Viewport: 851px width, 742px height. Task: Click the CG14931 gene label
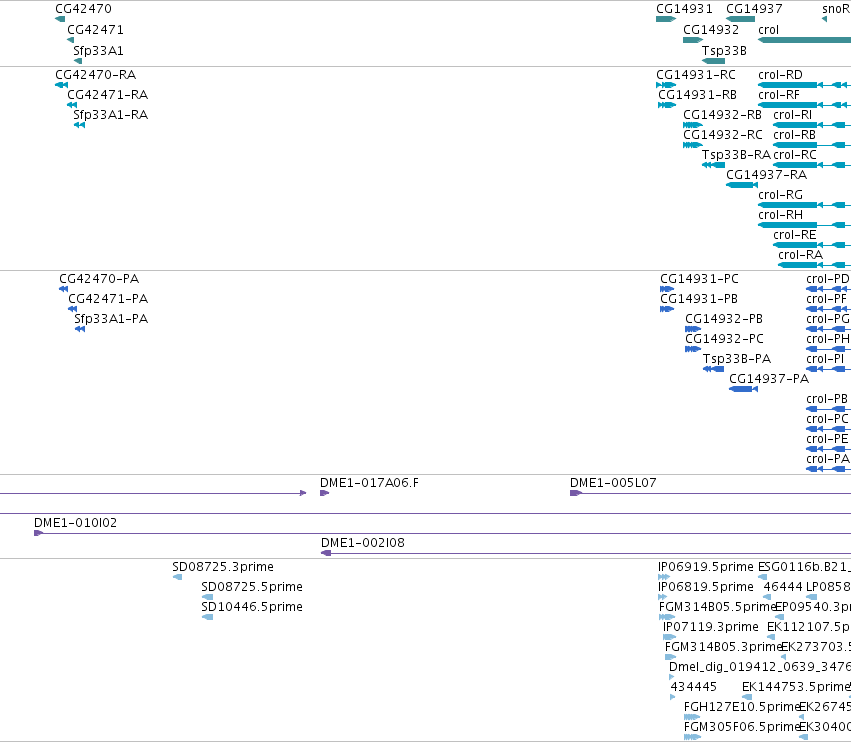(684, 9)
